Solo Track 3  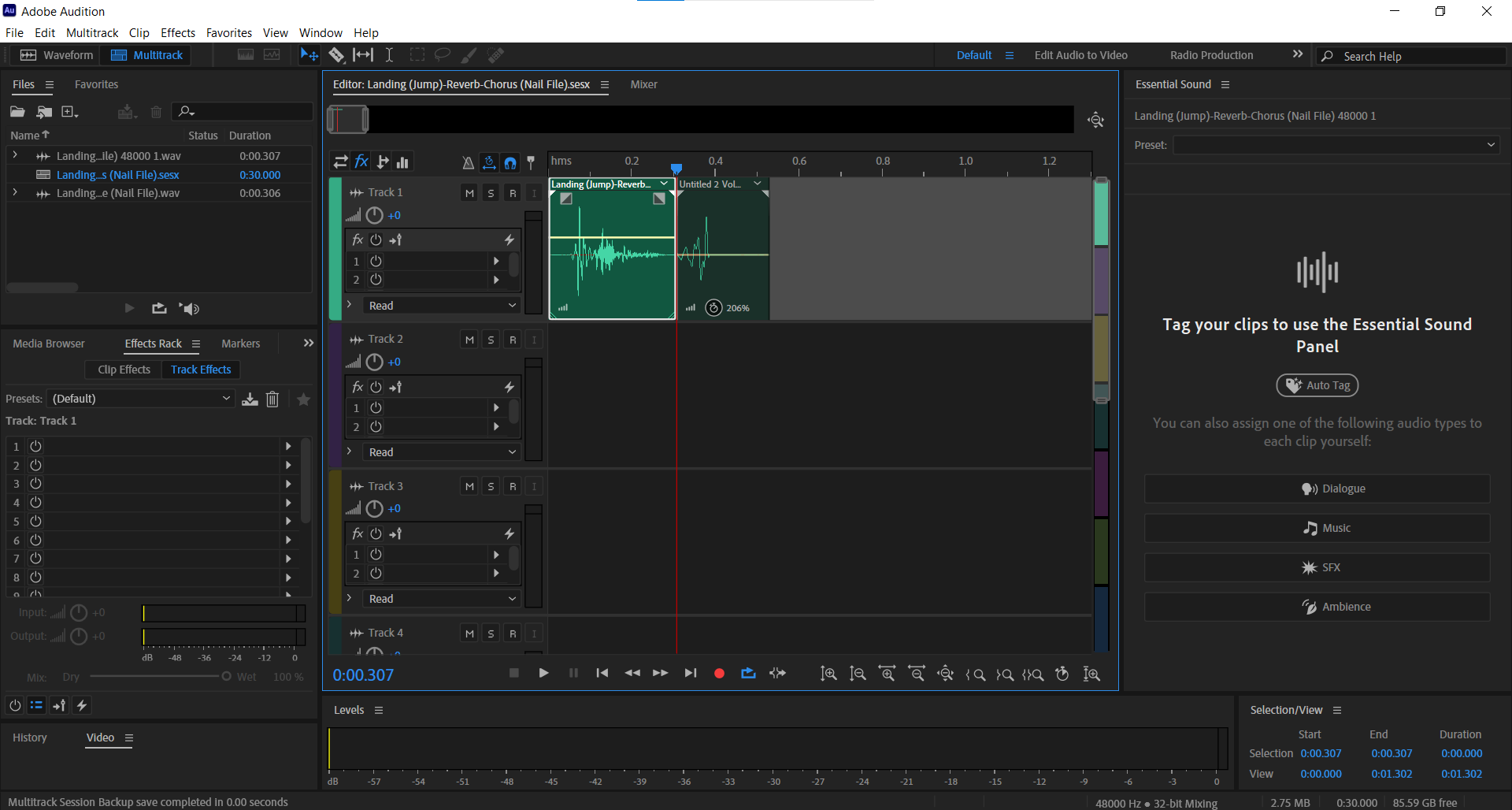(x=491, y=486)
